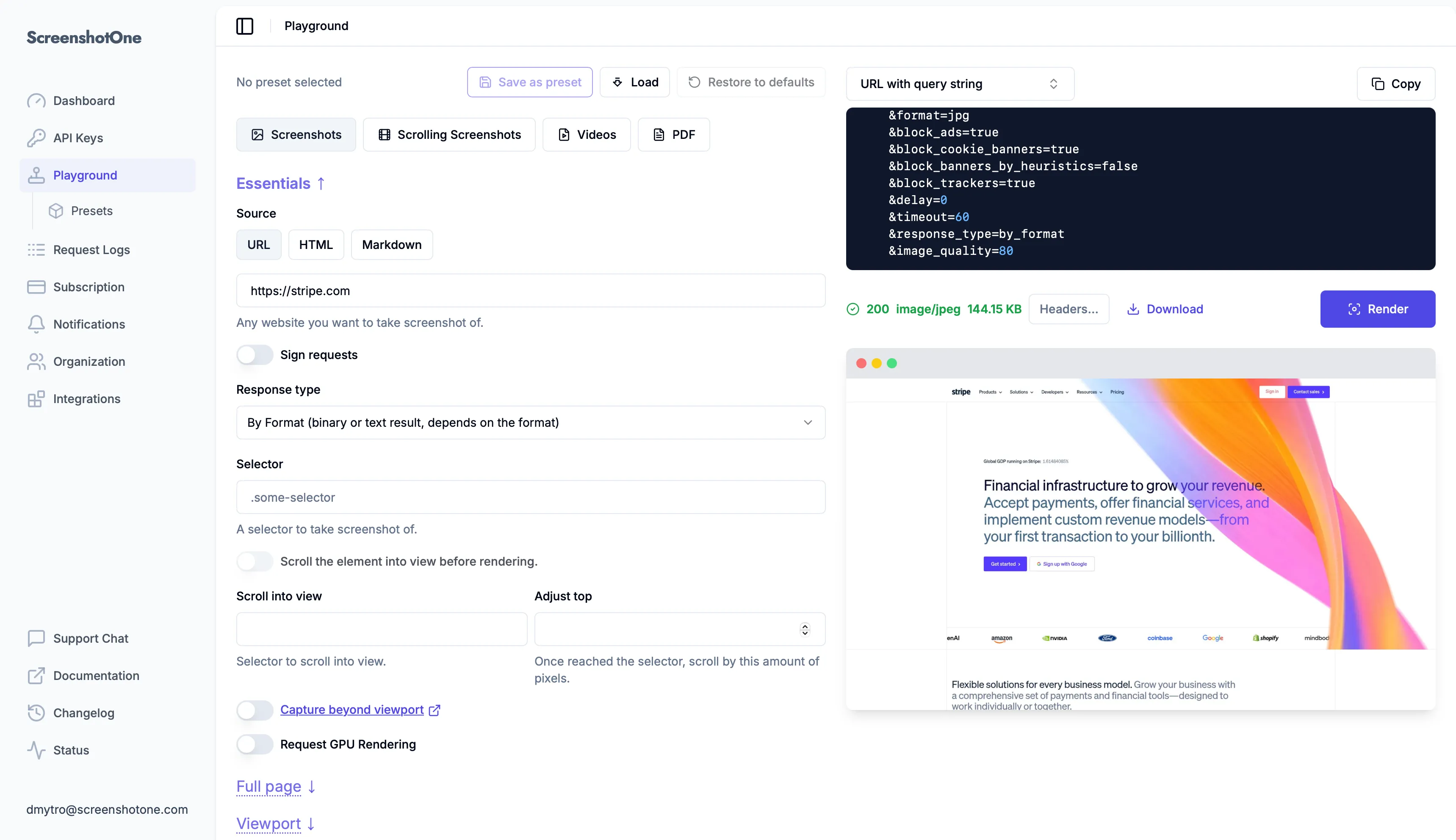Open Notifications via the bell icon

pos(36,324)
